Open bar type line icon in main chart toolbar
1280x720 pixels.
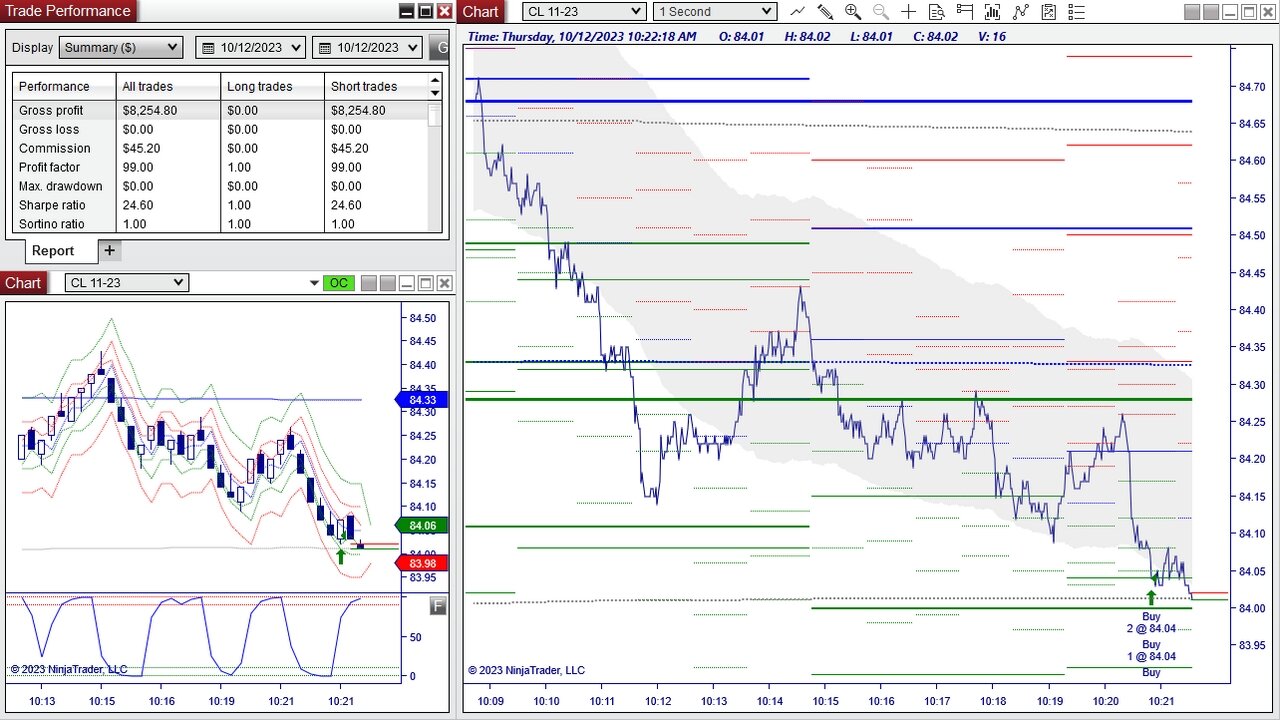point(797,12)
